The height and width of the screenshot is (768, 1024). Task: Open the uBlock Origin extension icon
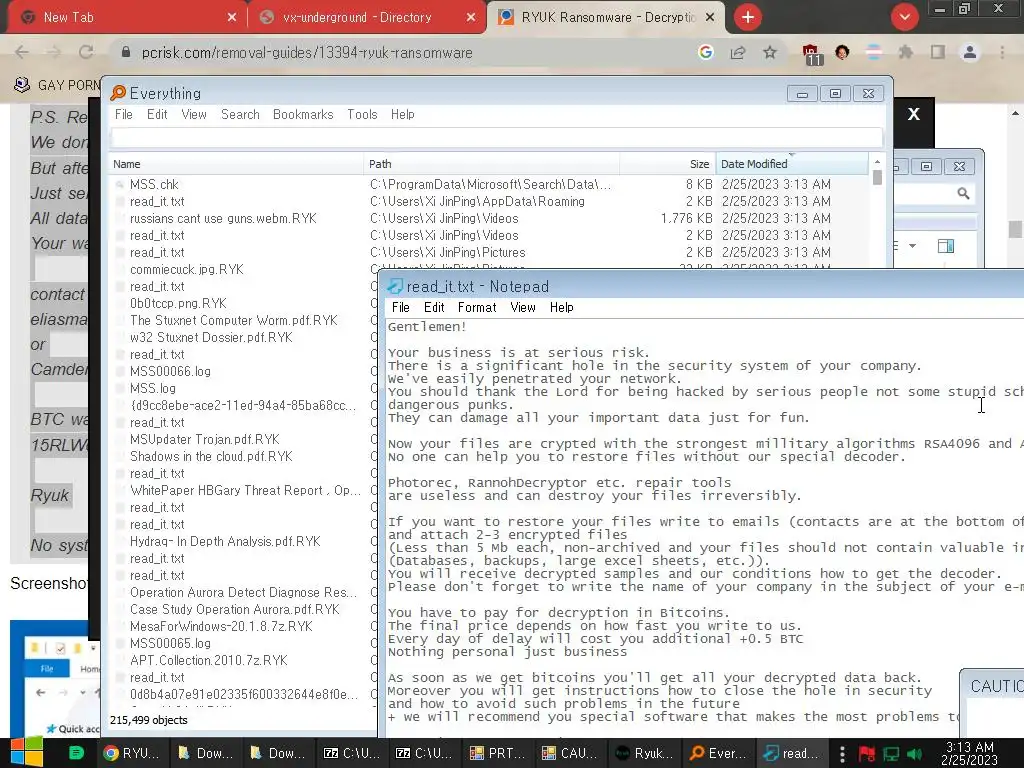(811, 54)
